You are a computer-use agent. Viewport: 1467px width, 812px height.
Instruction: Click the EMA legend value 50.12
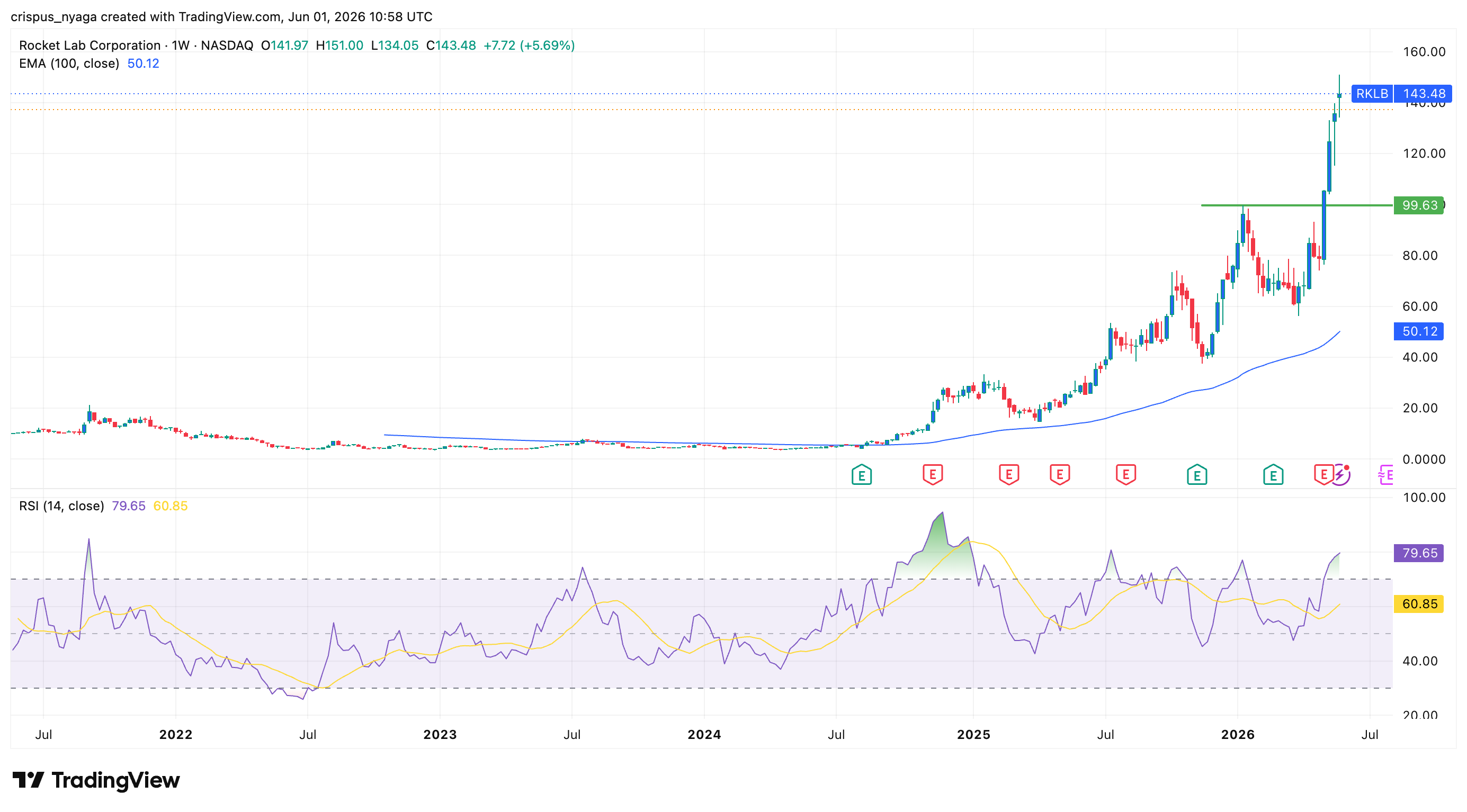[x=143, y=64]
